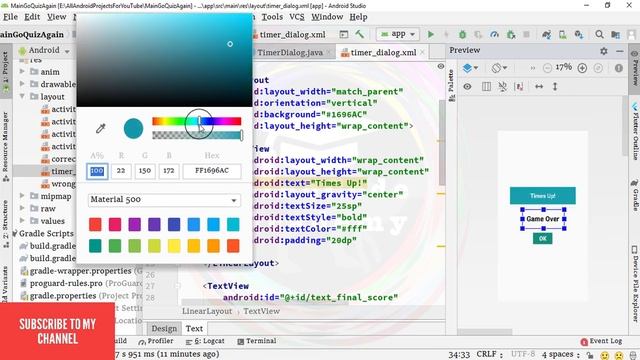Open the File menu
This screenshot has height=360, width=640.
[10, 17]
